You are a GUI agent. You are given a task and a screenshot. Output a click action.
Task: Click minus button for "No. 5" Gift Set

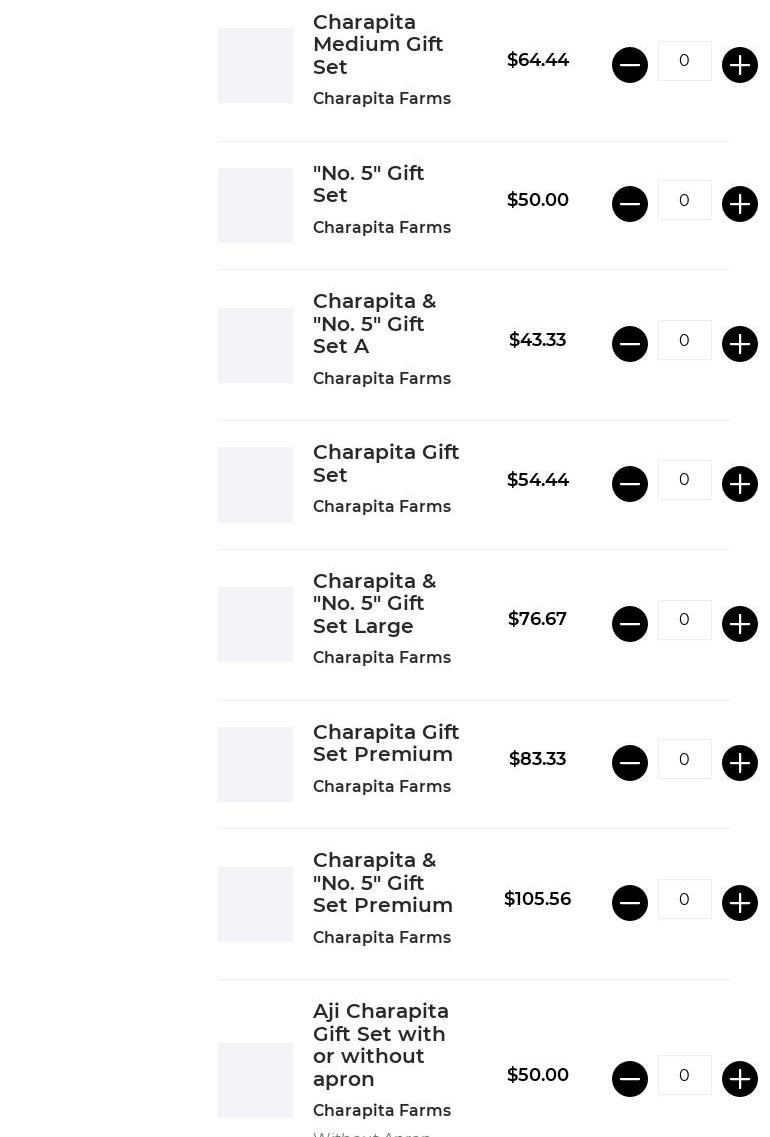coord(630,204)
